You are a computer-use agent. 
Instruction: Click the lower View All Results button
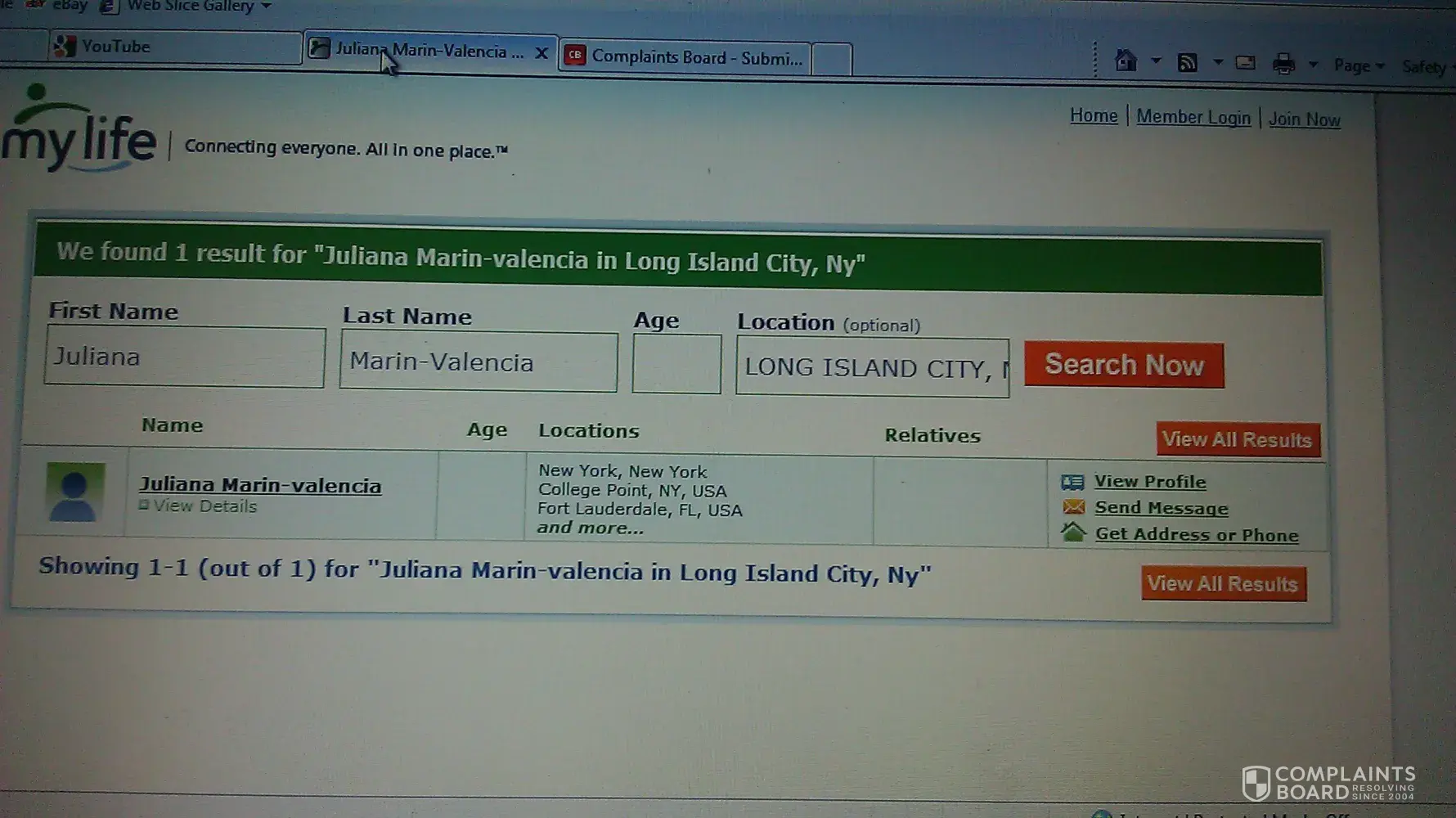(1224, 583)
